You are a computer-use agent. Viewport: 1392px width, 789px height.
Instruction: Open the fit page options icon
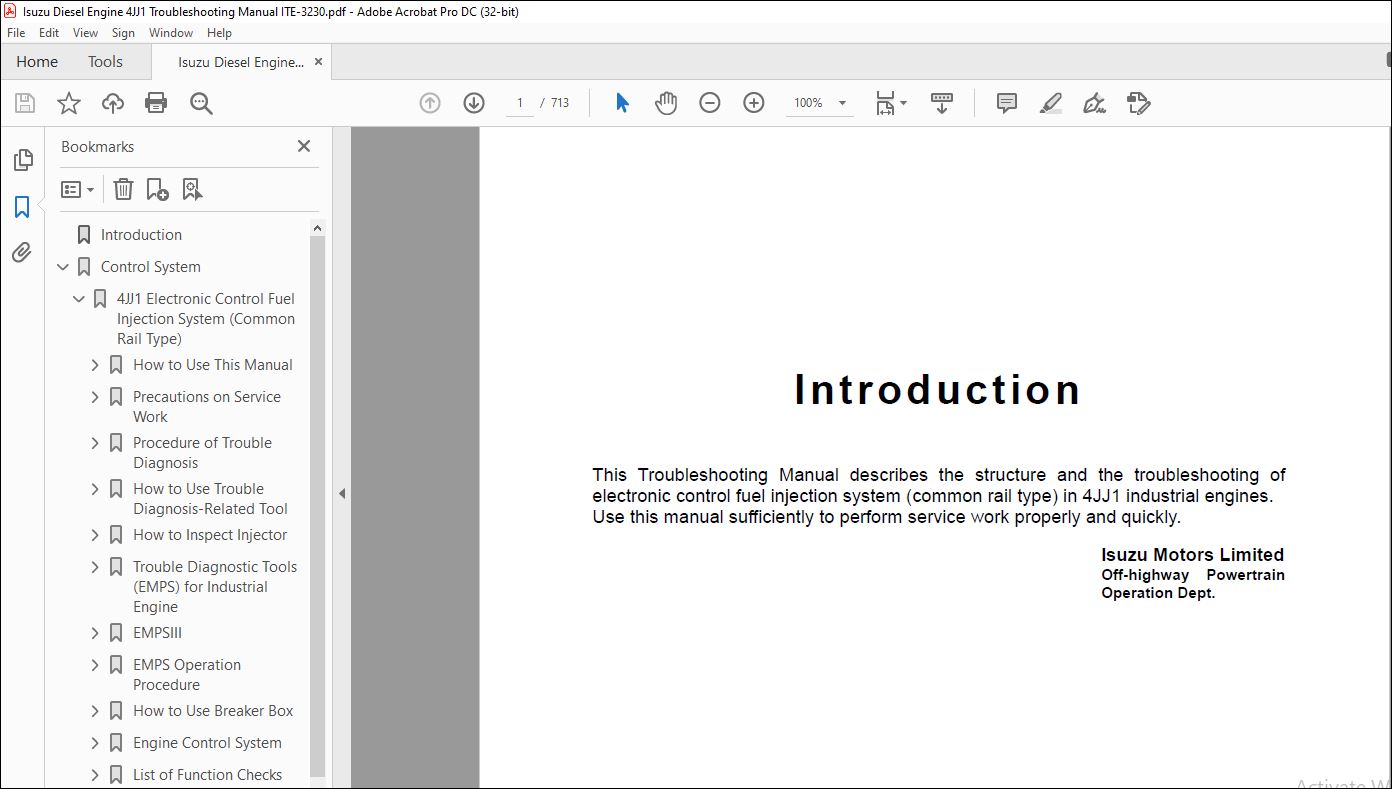(x=890, y=103)
